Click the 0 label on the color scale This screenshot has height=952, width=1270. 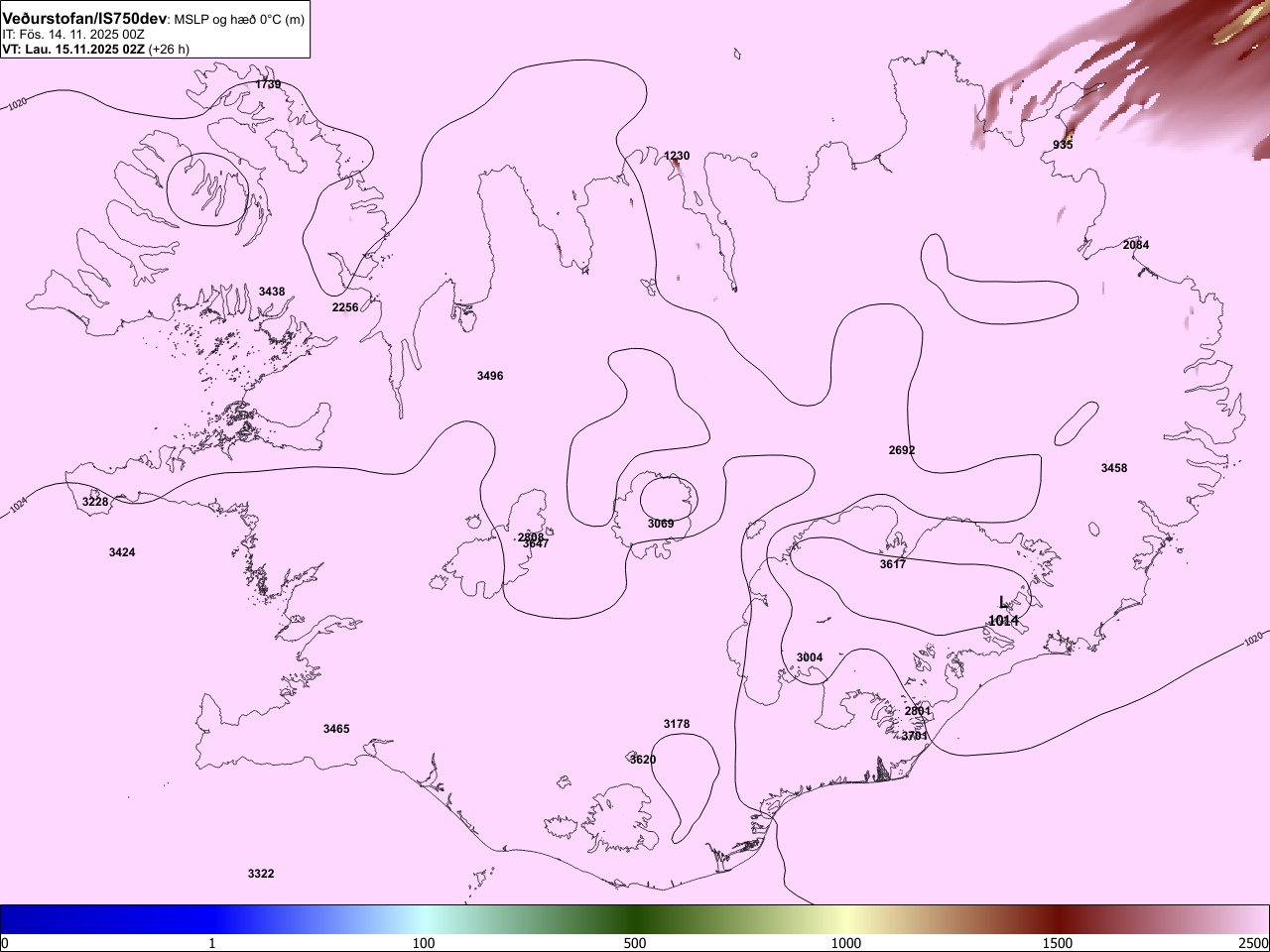pyautogui.click(x=5, y=943)
